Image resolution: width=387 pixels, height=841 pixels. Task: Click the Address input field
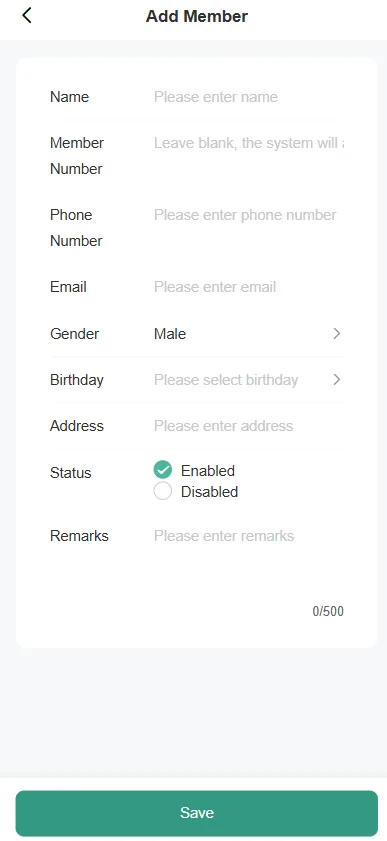coord(249,426)
